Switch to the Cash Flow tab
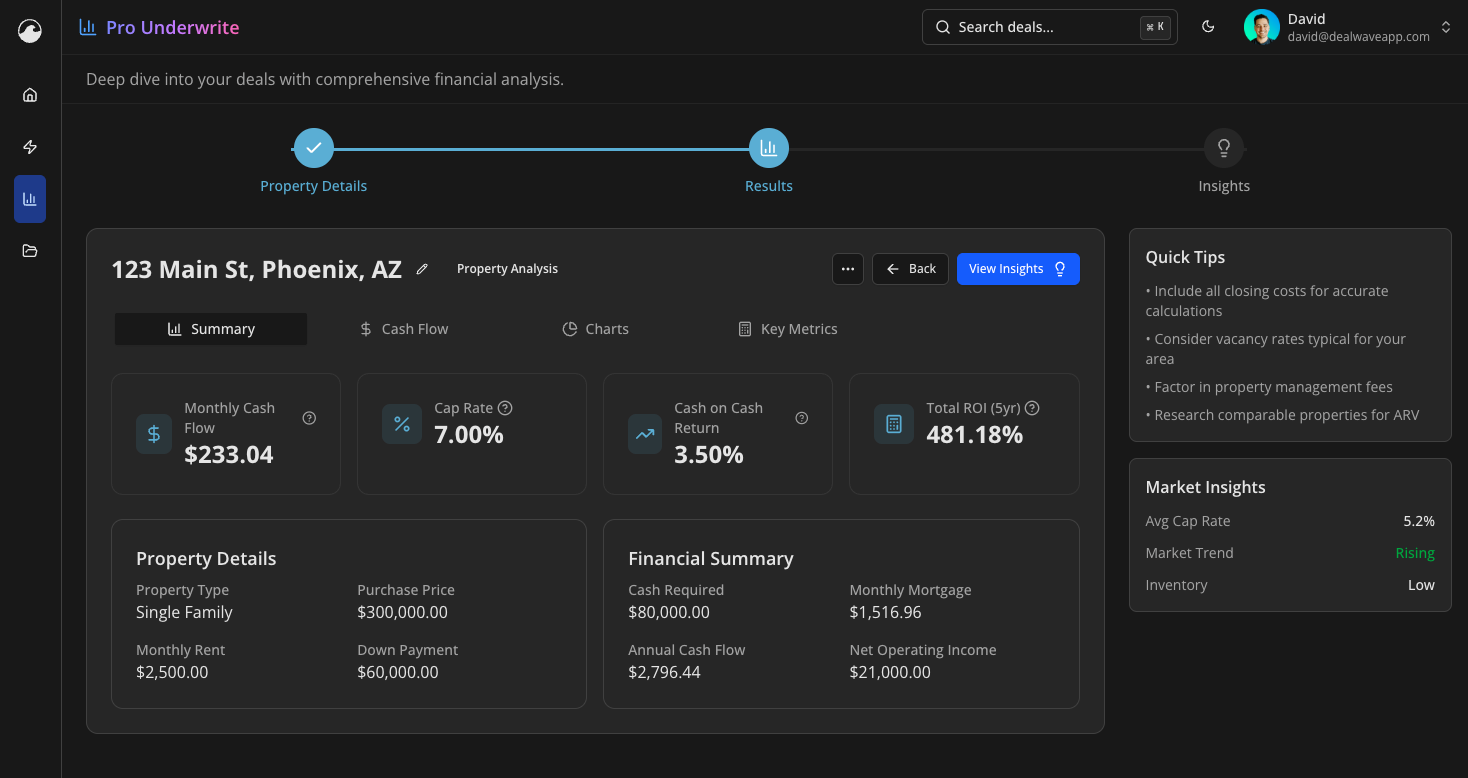1468x778 pixels. [403, 328]
